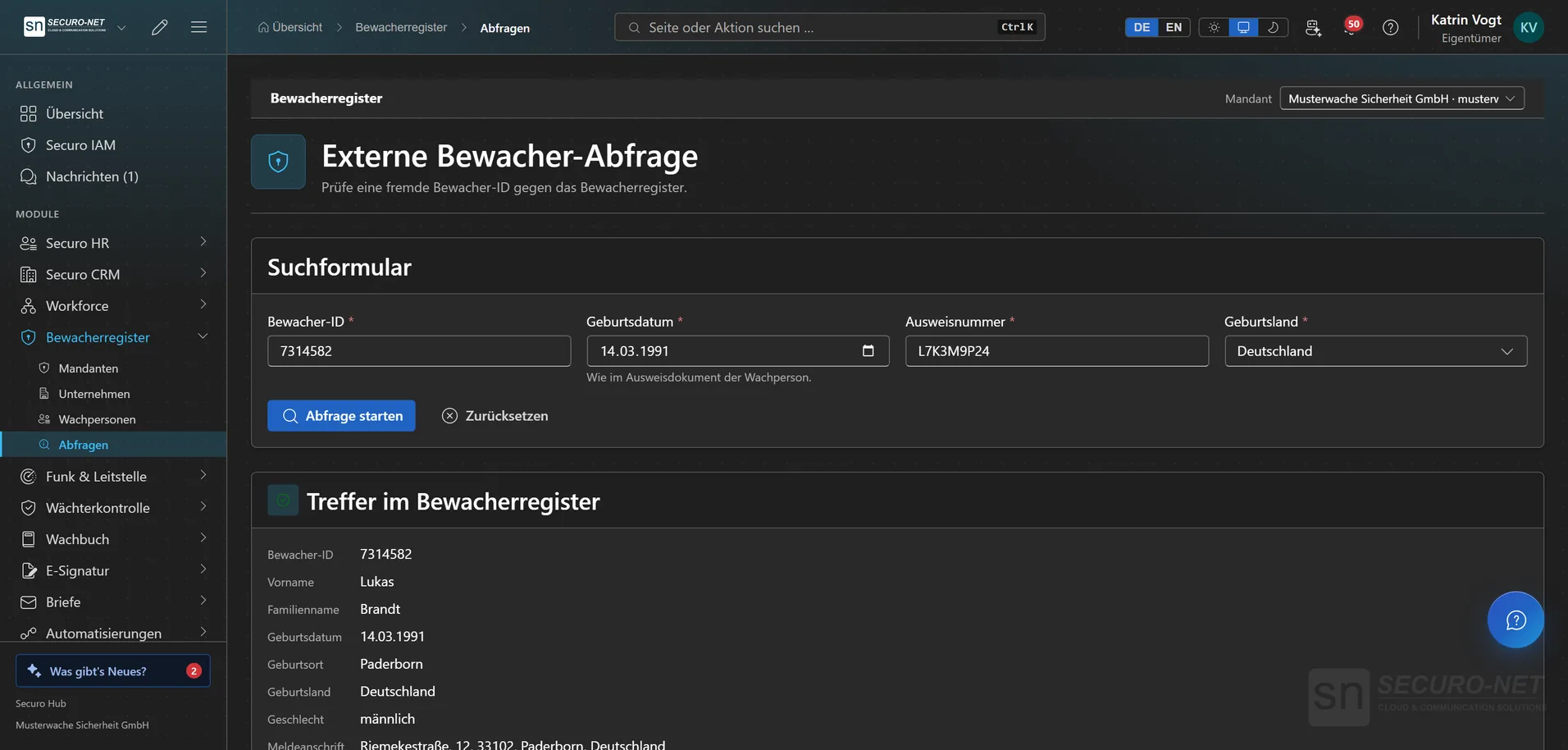The height and width of the screenshot is (750, 1568).
Task: Click the Zurücksetzen button
Action: tap(495, 416)
